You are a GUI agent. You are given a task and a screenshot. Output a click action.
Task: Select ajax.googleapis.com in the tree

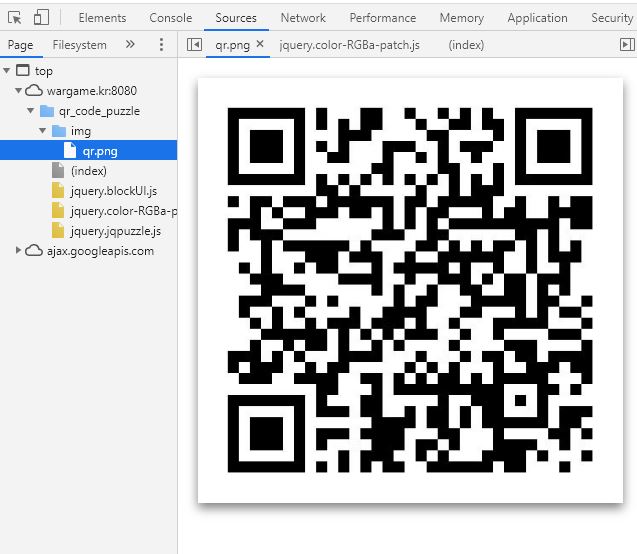(100, 251)
